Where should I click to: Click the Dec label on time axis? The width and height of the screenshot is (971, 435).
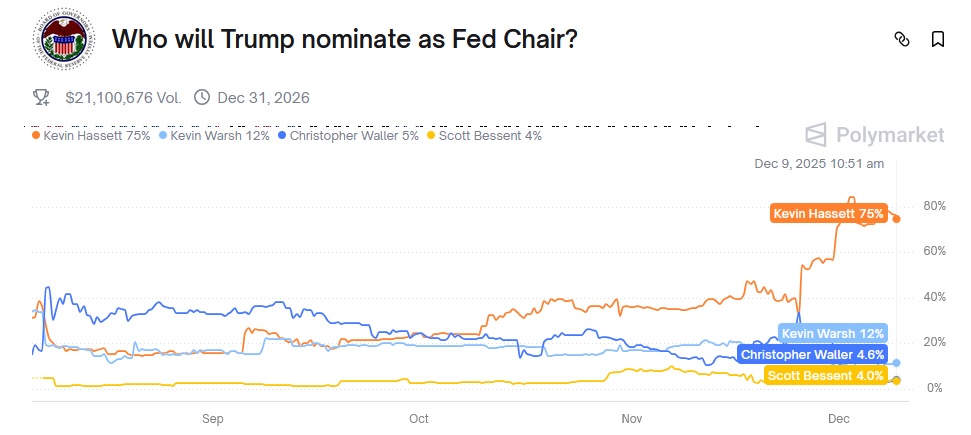click(838, 416)
